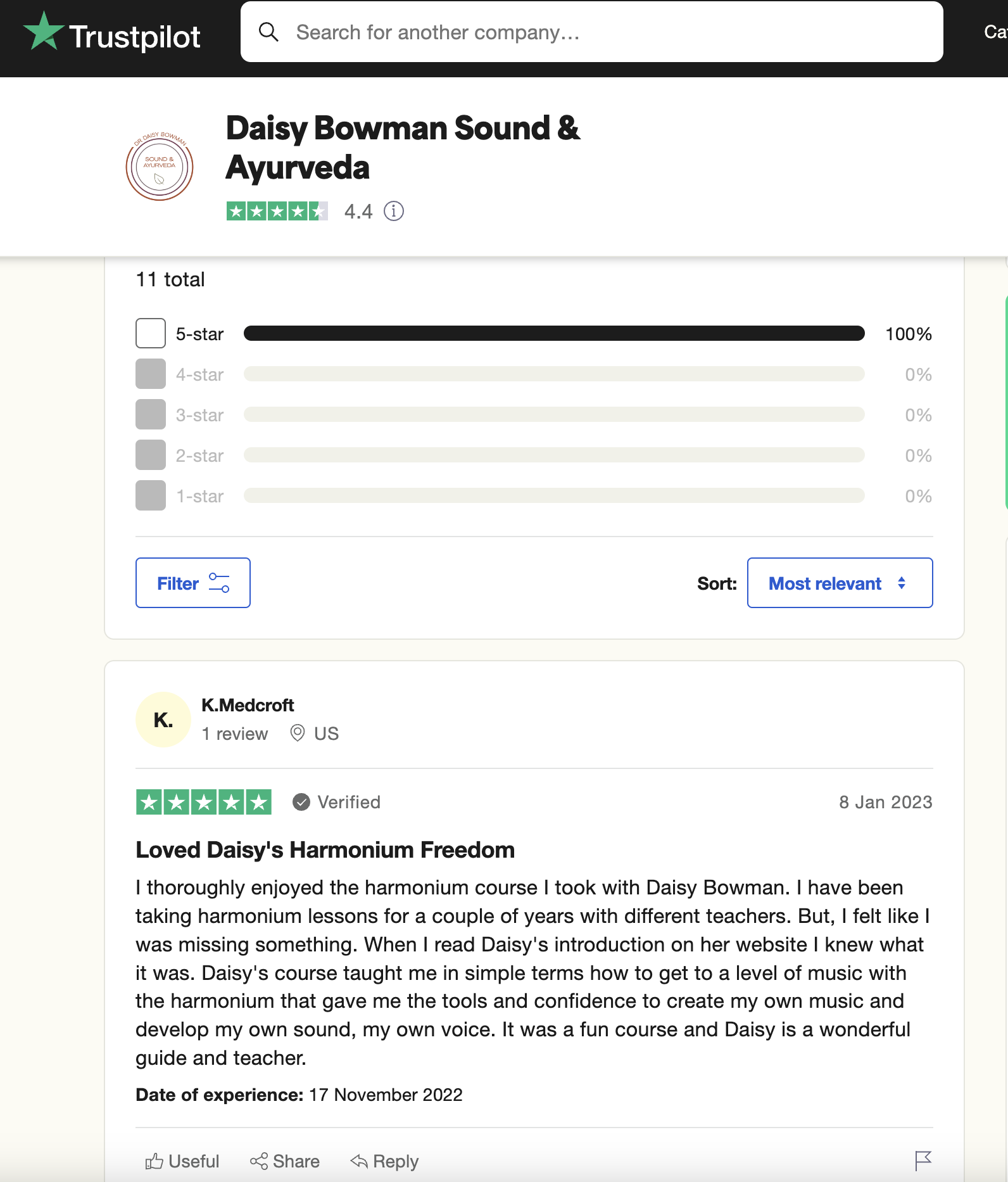Click the Trustpilot star logo
The image size is (1008, 1182).
43,32
